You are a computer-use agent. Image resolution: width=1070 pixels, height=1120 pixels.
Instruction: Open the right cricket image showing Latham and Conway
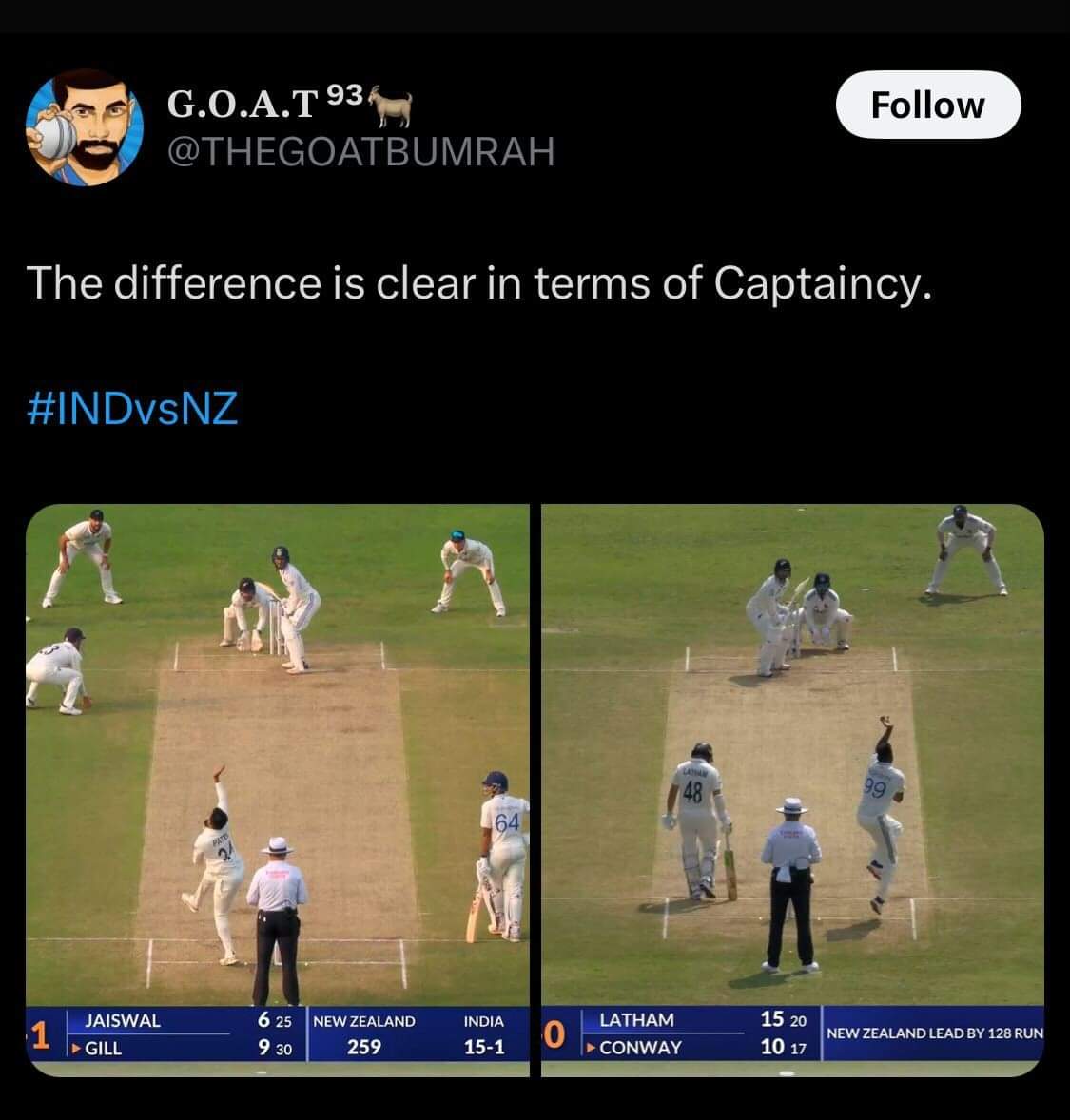792,790
